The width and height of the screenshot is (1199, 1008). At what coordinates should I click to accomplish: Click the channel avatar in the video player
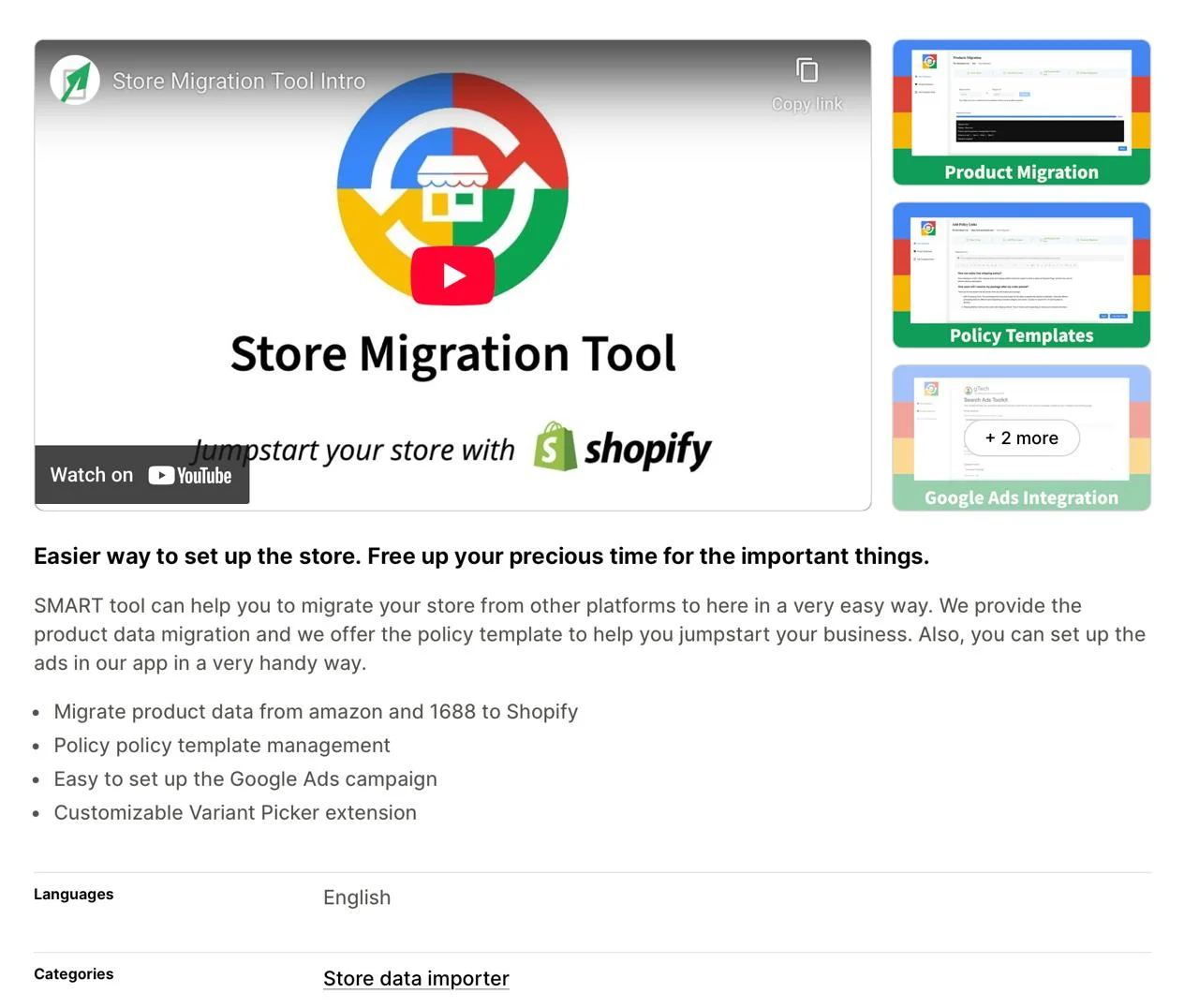click(x=75, y=80)
